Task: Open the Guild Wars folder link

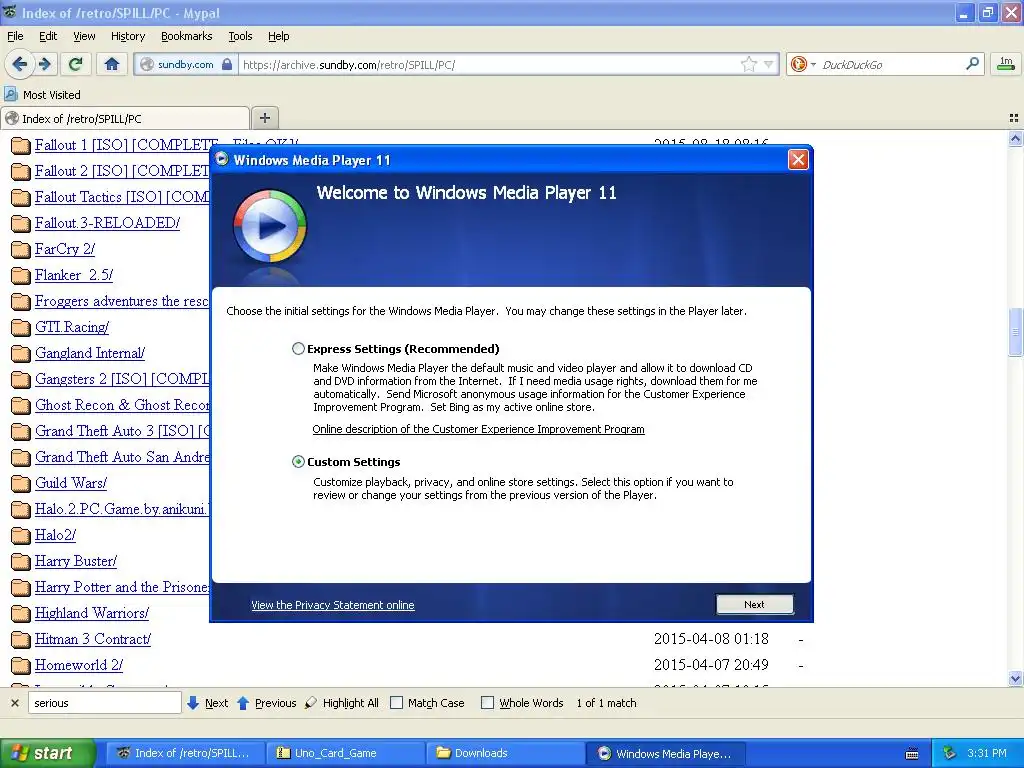Action: pyautogui.click(x=71, y=483)
